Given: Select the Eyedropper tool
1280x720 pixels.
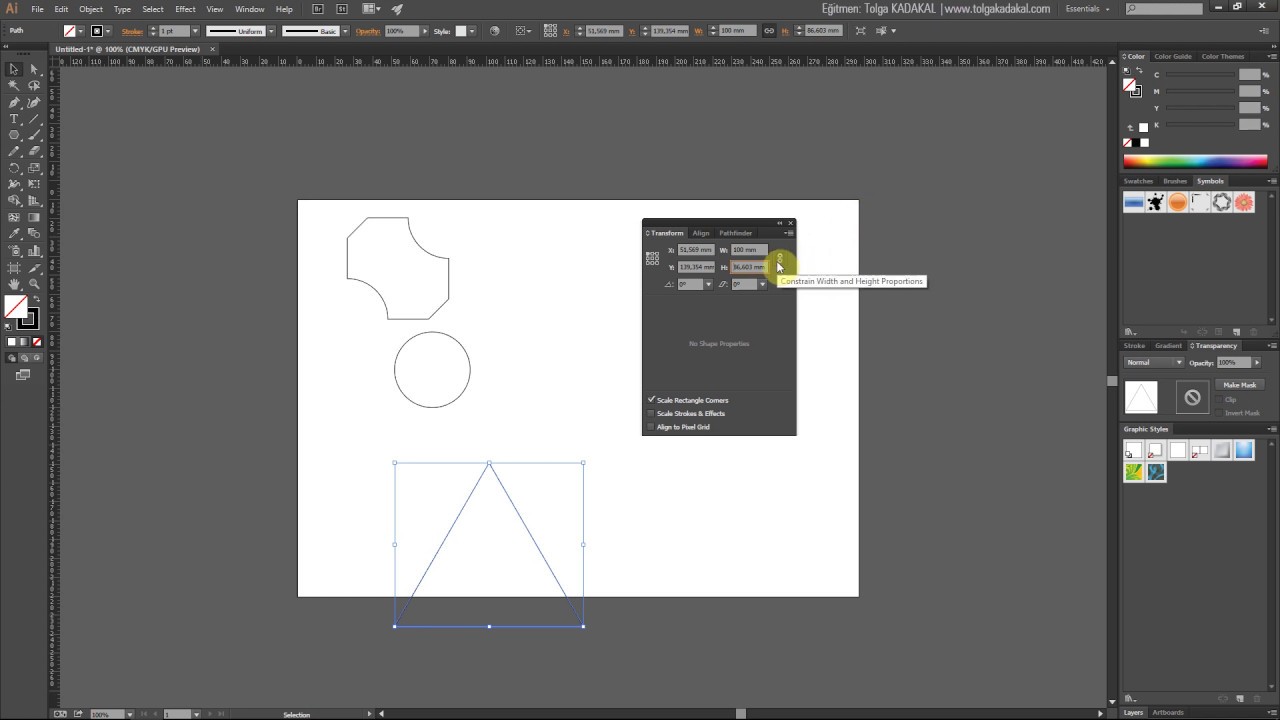Looking at the screenshot, I should (14, 233).
